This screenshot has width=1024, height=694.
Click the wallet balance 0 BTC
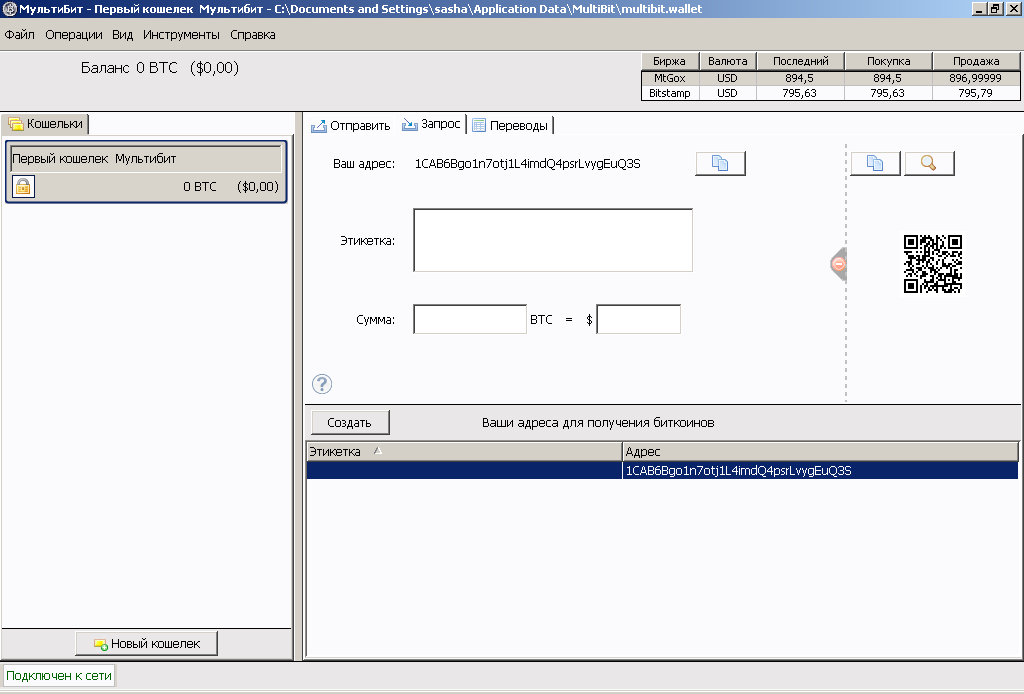[200, 187]
